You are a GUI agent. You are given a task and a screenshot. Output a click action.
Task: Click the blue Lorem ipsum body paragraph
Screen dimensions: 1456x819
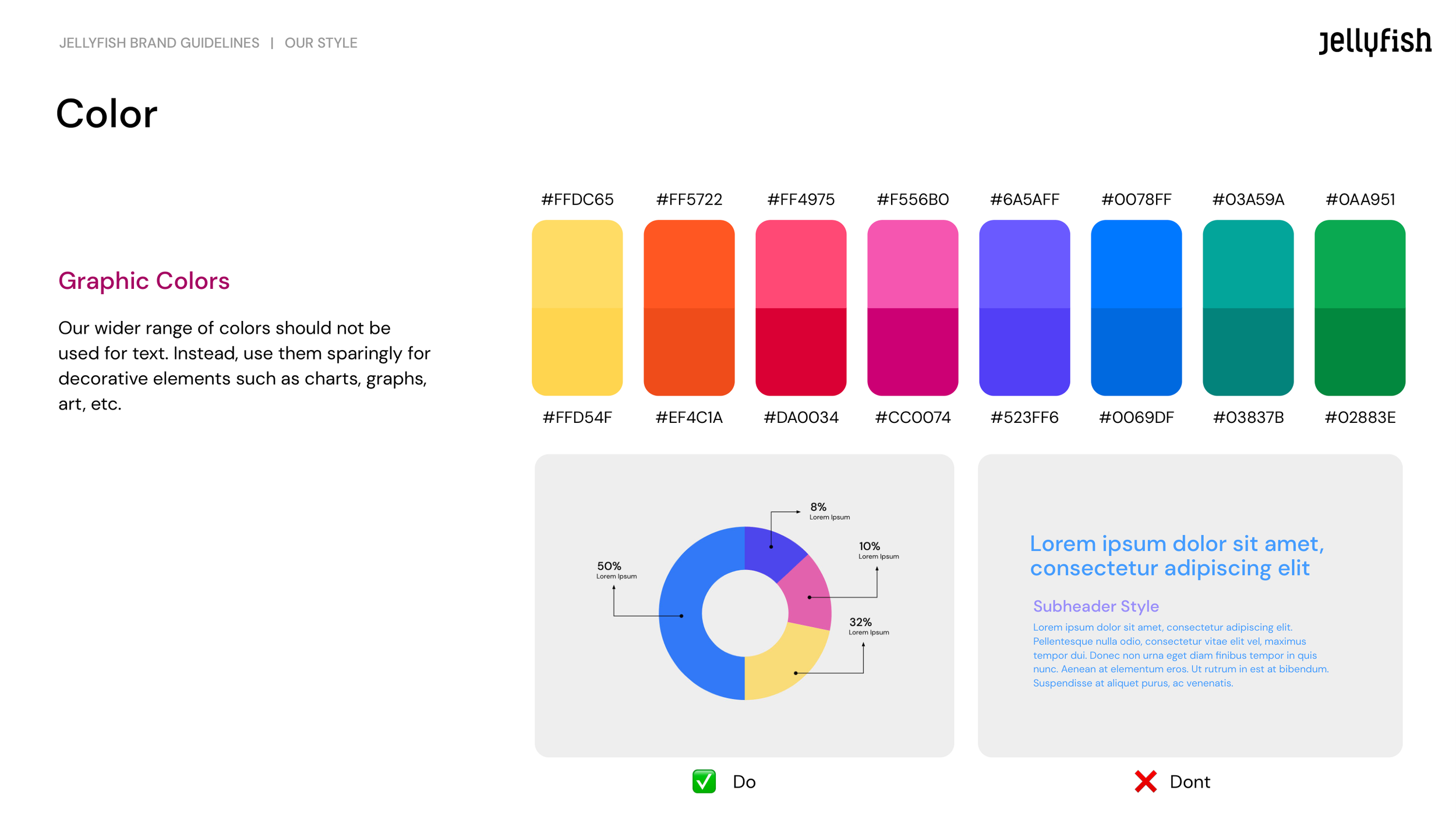(1181, 655)
